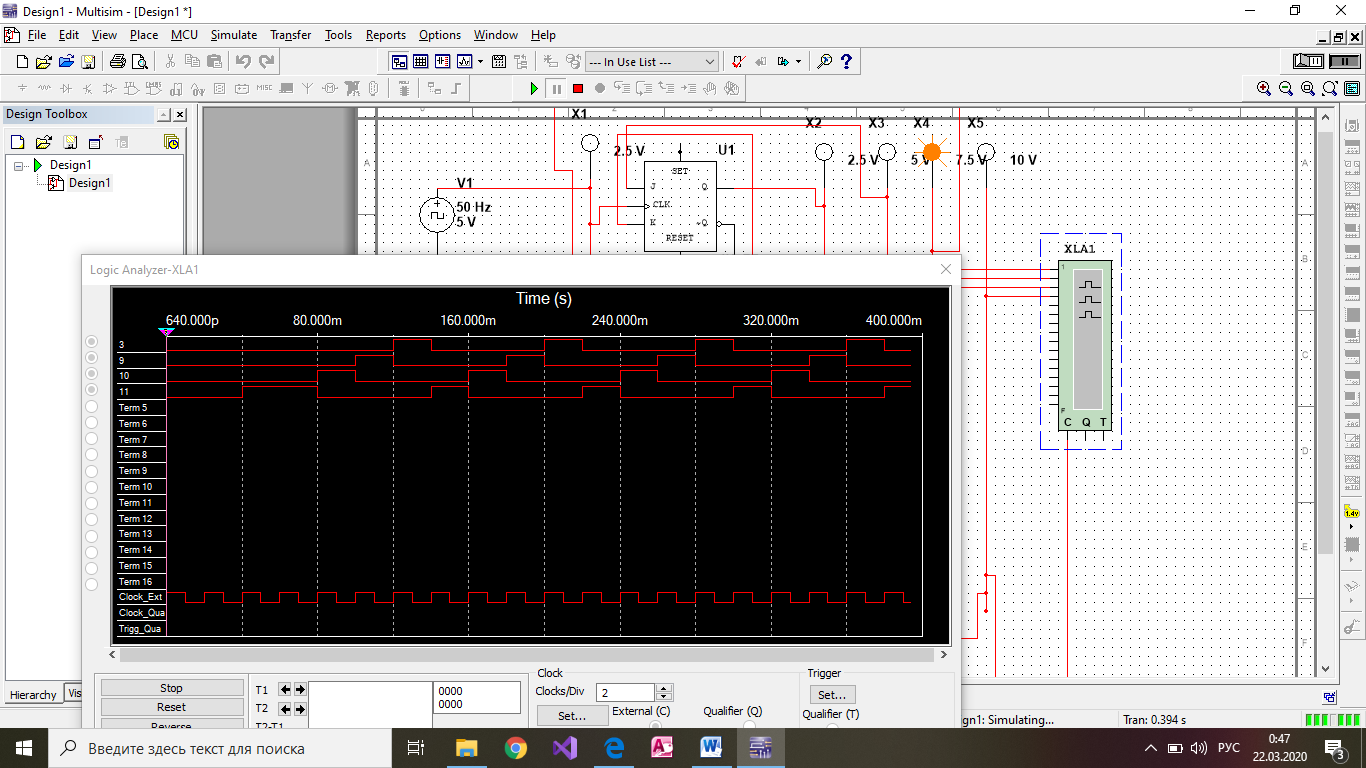1366x768 pixels.
Task: Run the Electrical Rules Check icon
Action: click(x=738, y=62)
